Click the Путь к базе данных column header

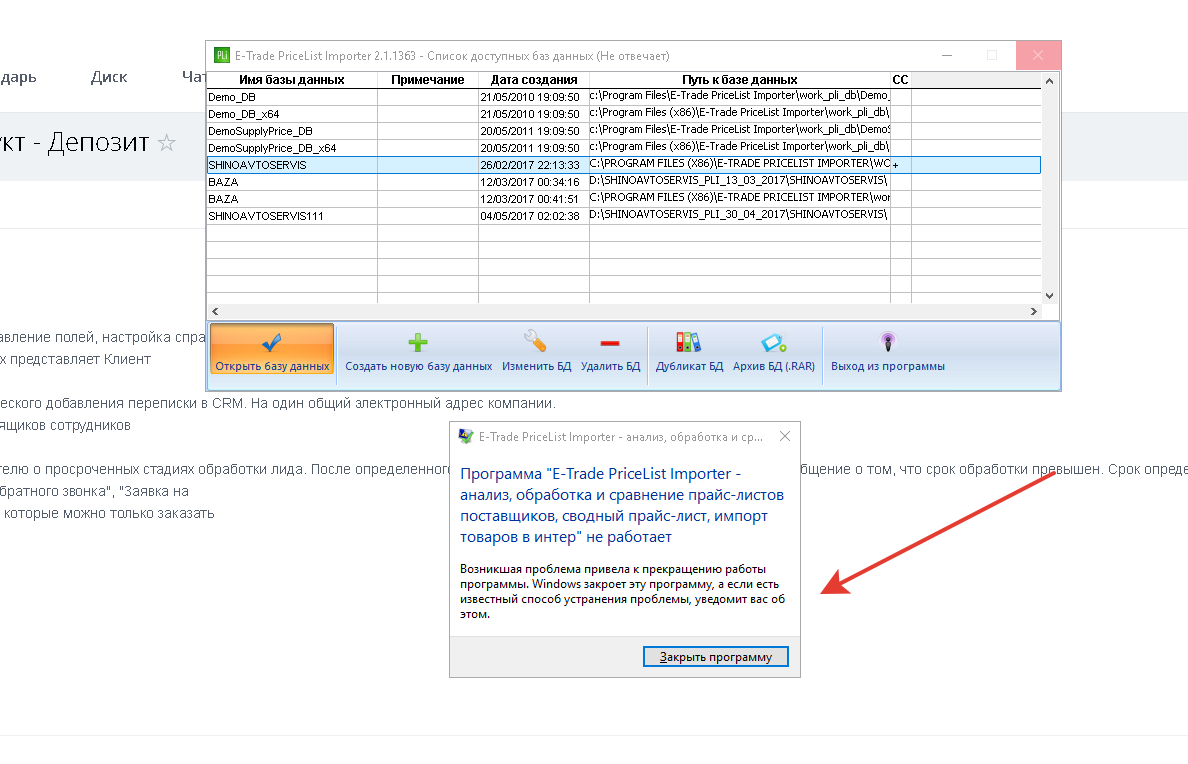point(739,80)
